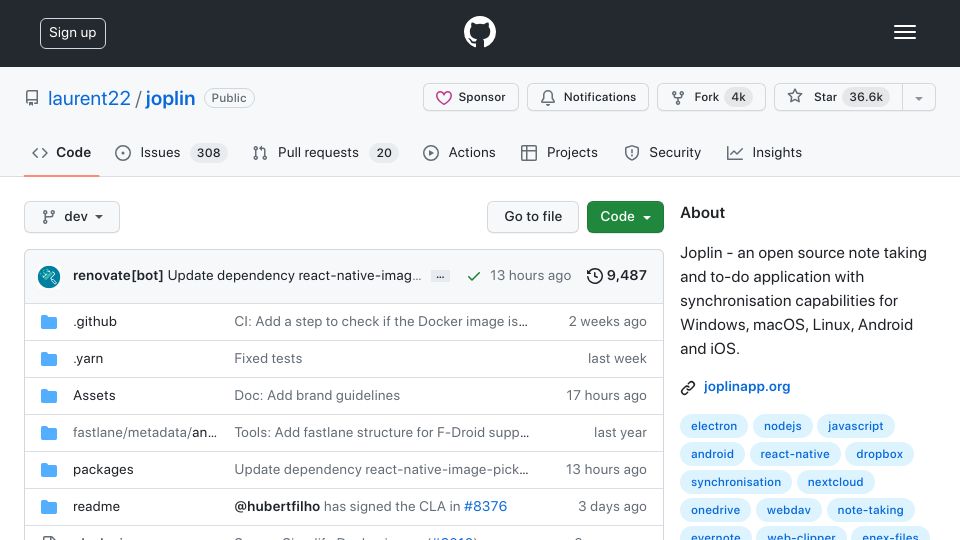Switch to the Issues tab
This screenshot has width=960, height=540.
[171, 152]
